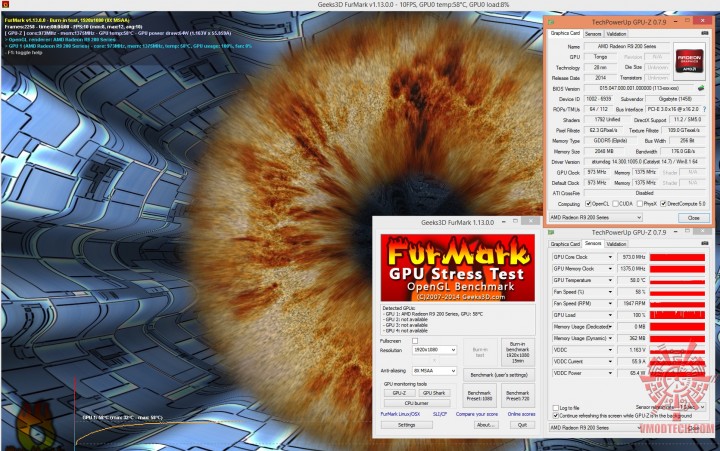Image resolution: width=720 pixels, height=451 pixels.
Task: Open GPU selector dropdown in Sensors window
Action: [596, 428]
